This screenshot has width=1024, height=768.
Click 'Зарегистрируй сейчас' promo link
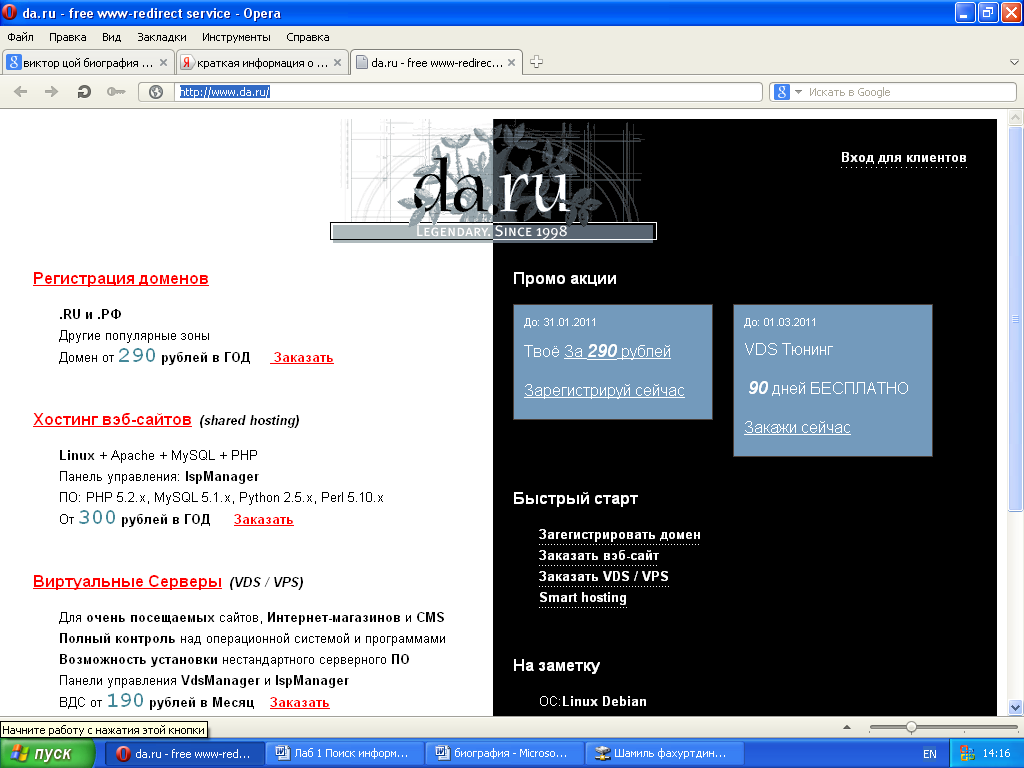coord(604,391)
